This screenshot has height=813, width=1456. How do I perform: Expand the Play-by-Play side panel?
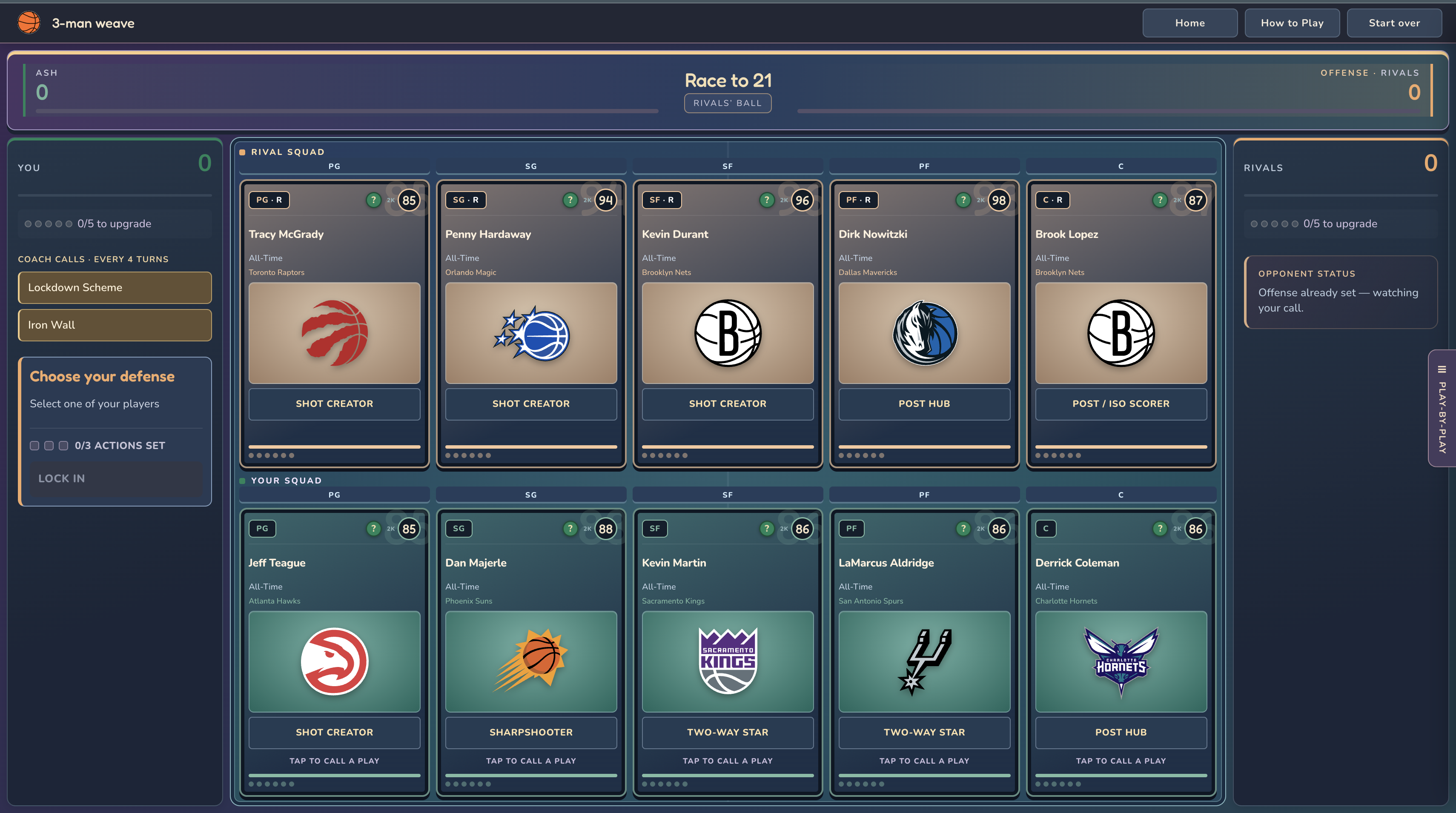pos(1442,408)
